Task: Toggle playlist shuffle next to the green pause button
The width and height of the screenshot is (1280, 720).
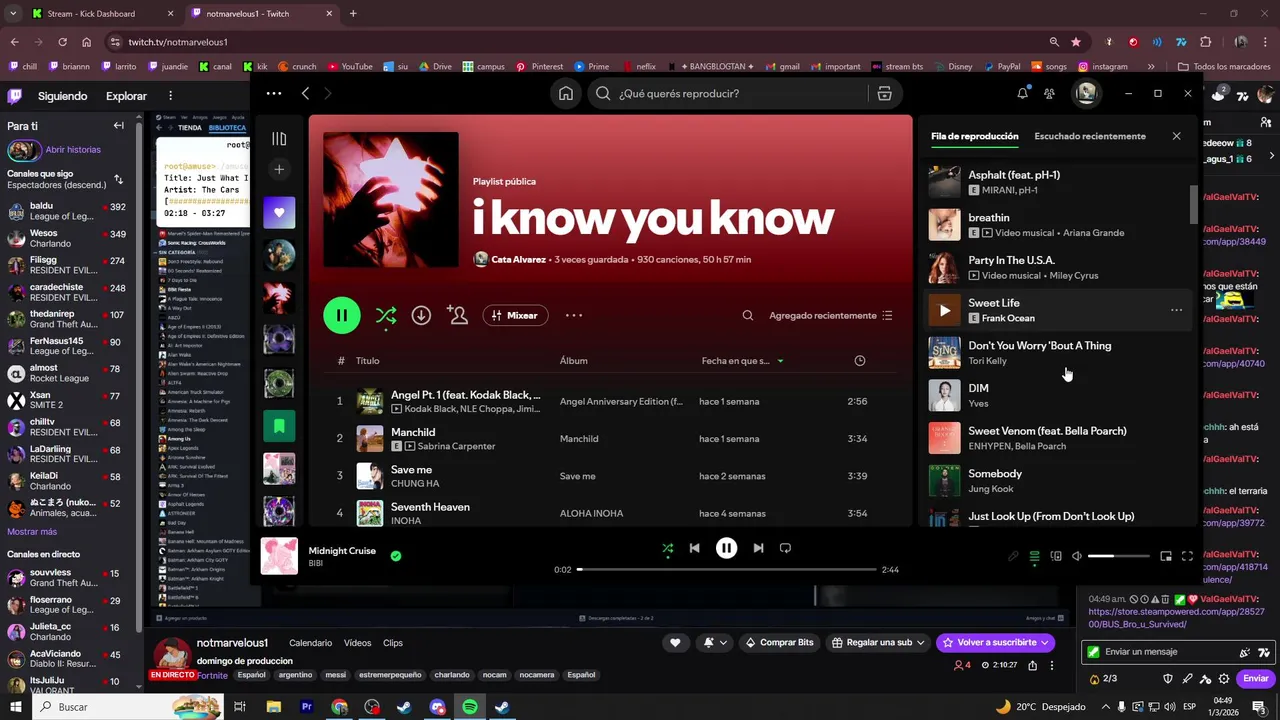Action: [385, 316]
